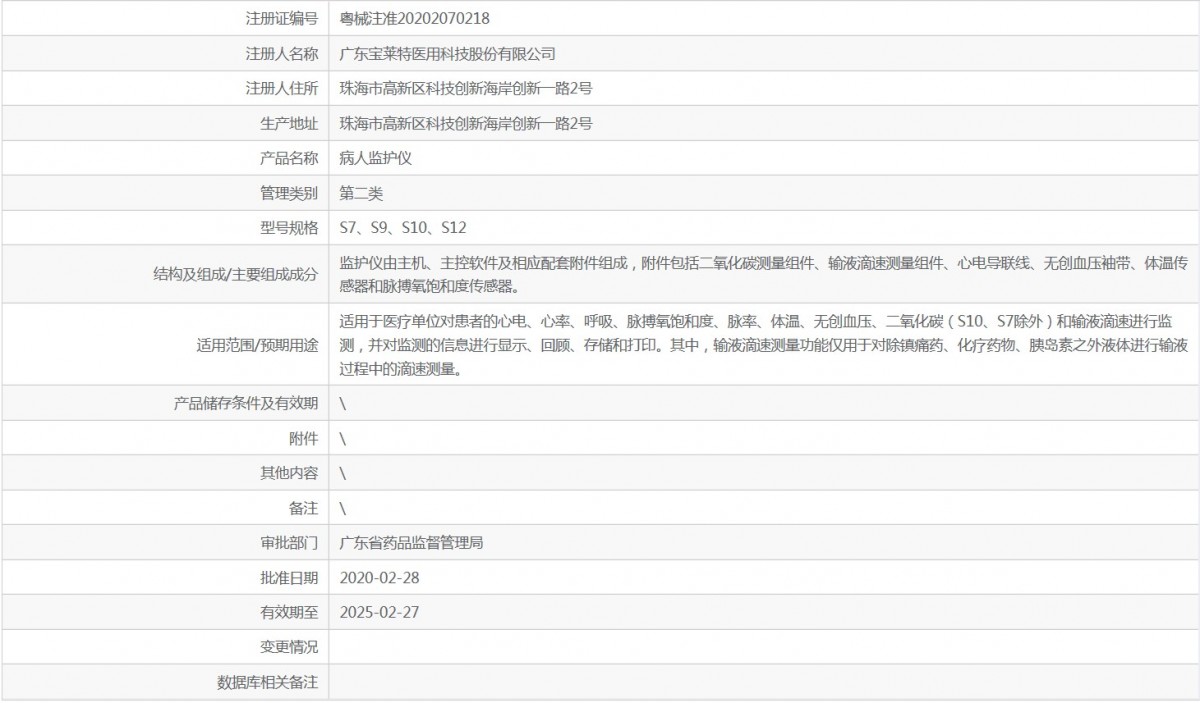Viewport: 1200px width, 703px height.
Task: Click the label 产品储存条件及有效期
Action: 246,403
